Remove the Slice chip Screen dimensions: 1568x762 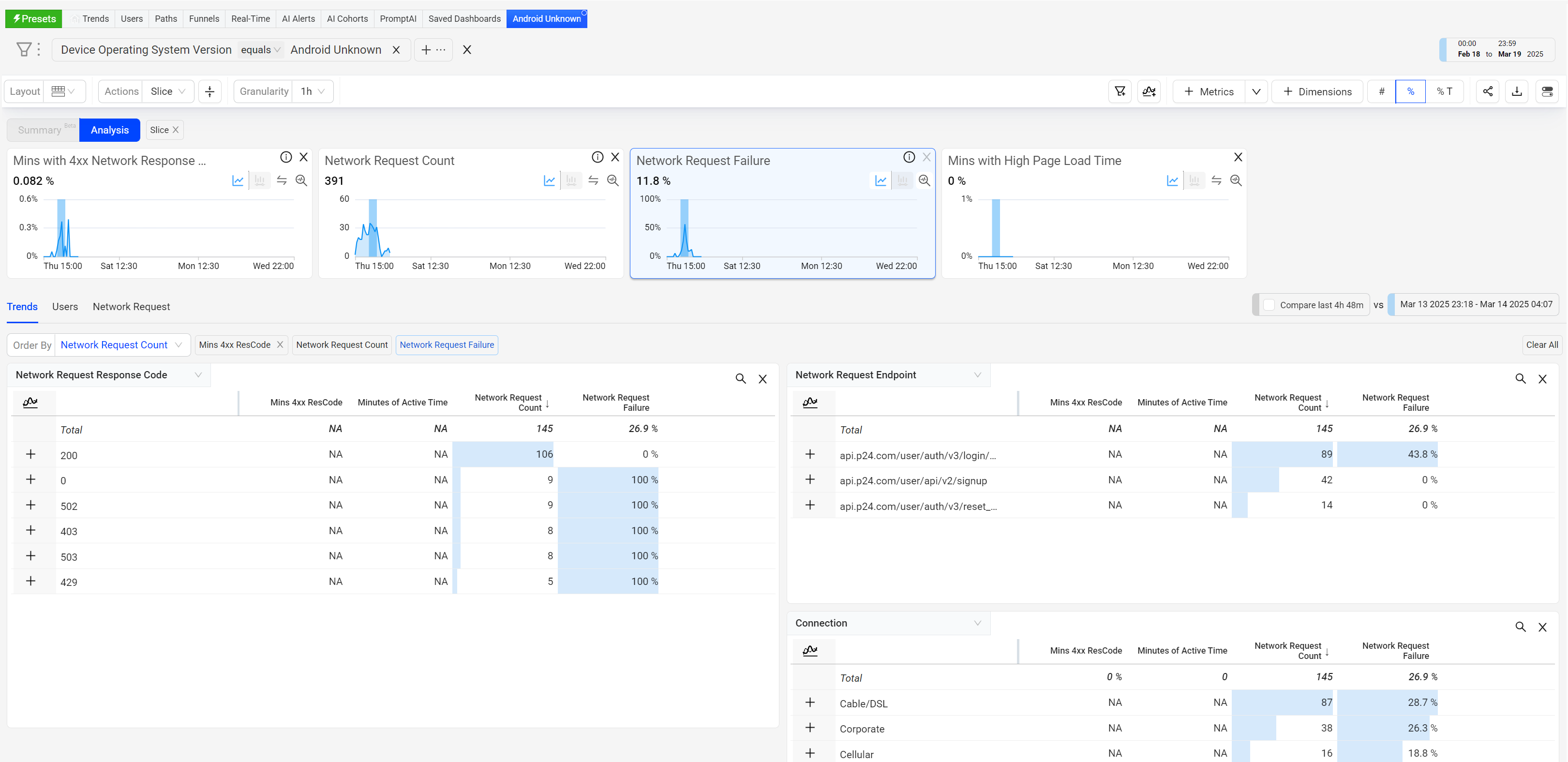(x=175, y=130)
